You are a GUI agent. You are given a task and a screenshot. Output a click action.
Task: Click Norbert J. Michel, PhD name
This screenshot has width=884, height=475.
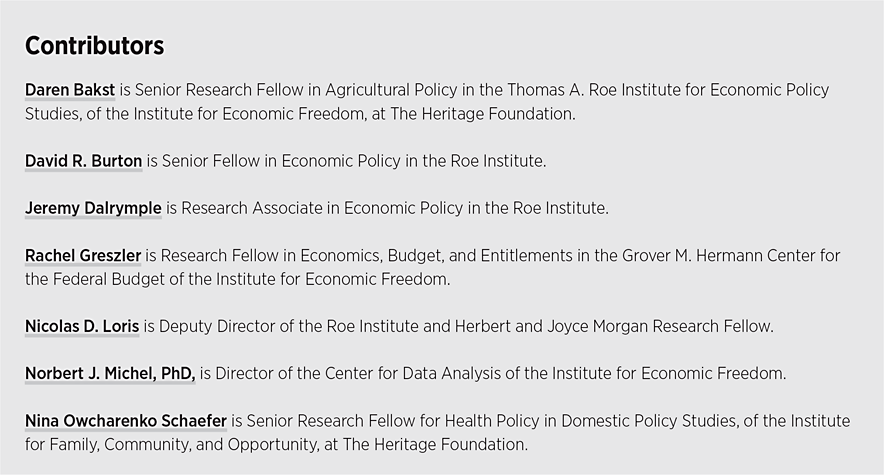coord(110,374)
